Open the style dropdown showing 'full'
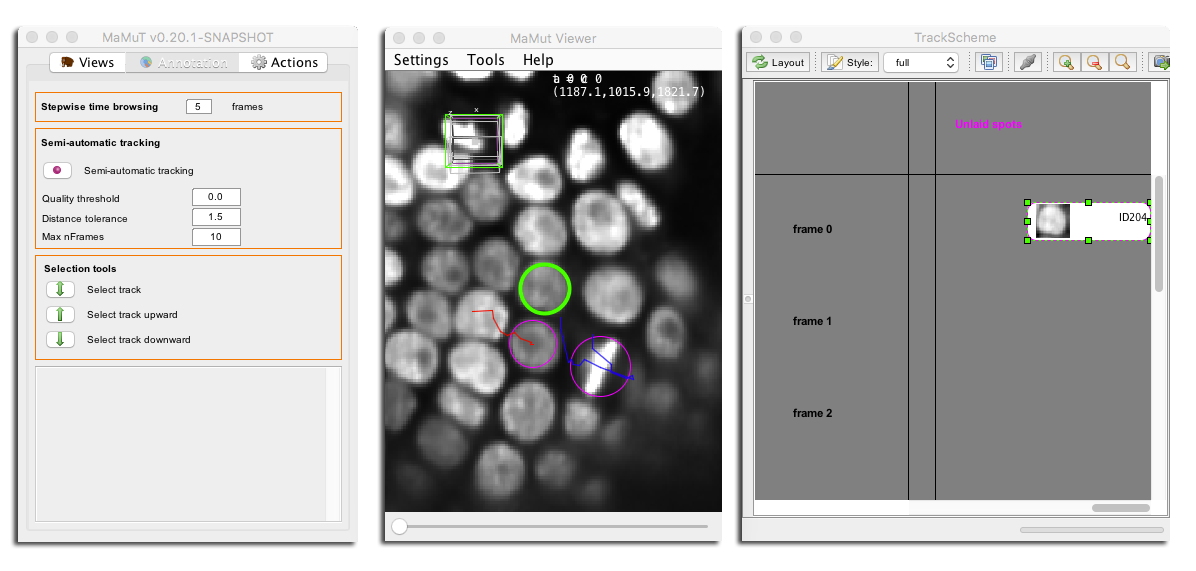Screen dimensions: 1196x571 tap(921, 63)
